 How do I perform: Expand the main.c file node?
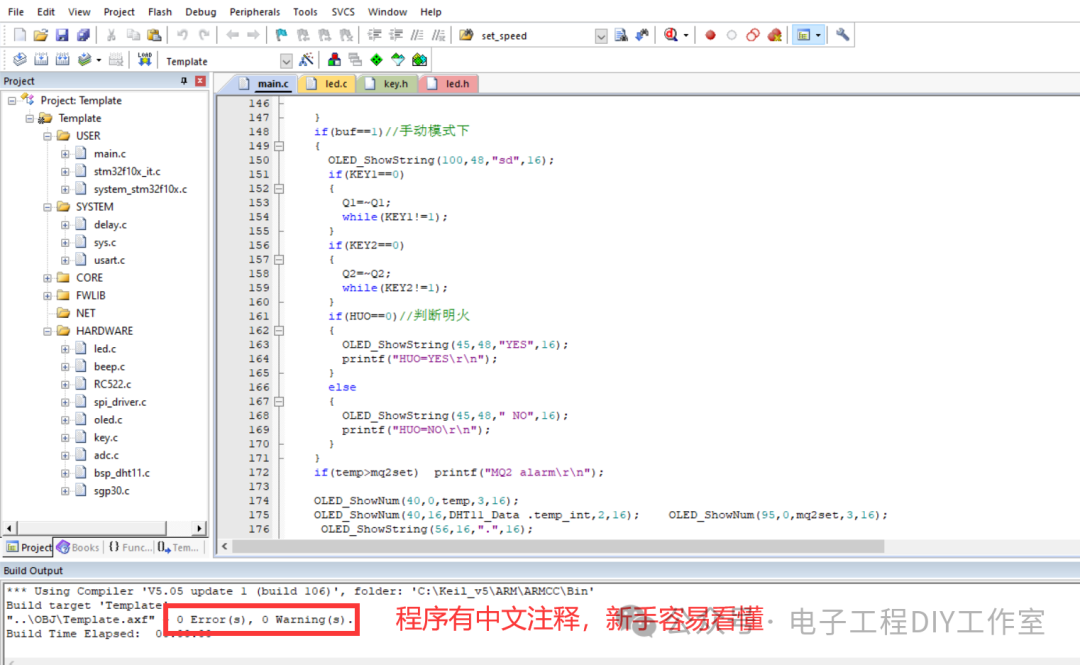(65, 154)
